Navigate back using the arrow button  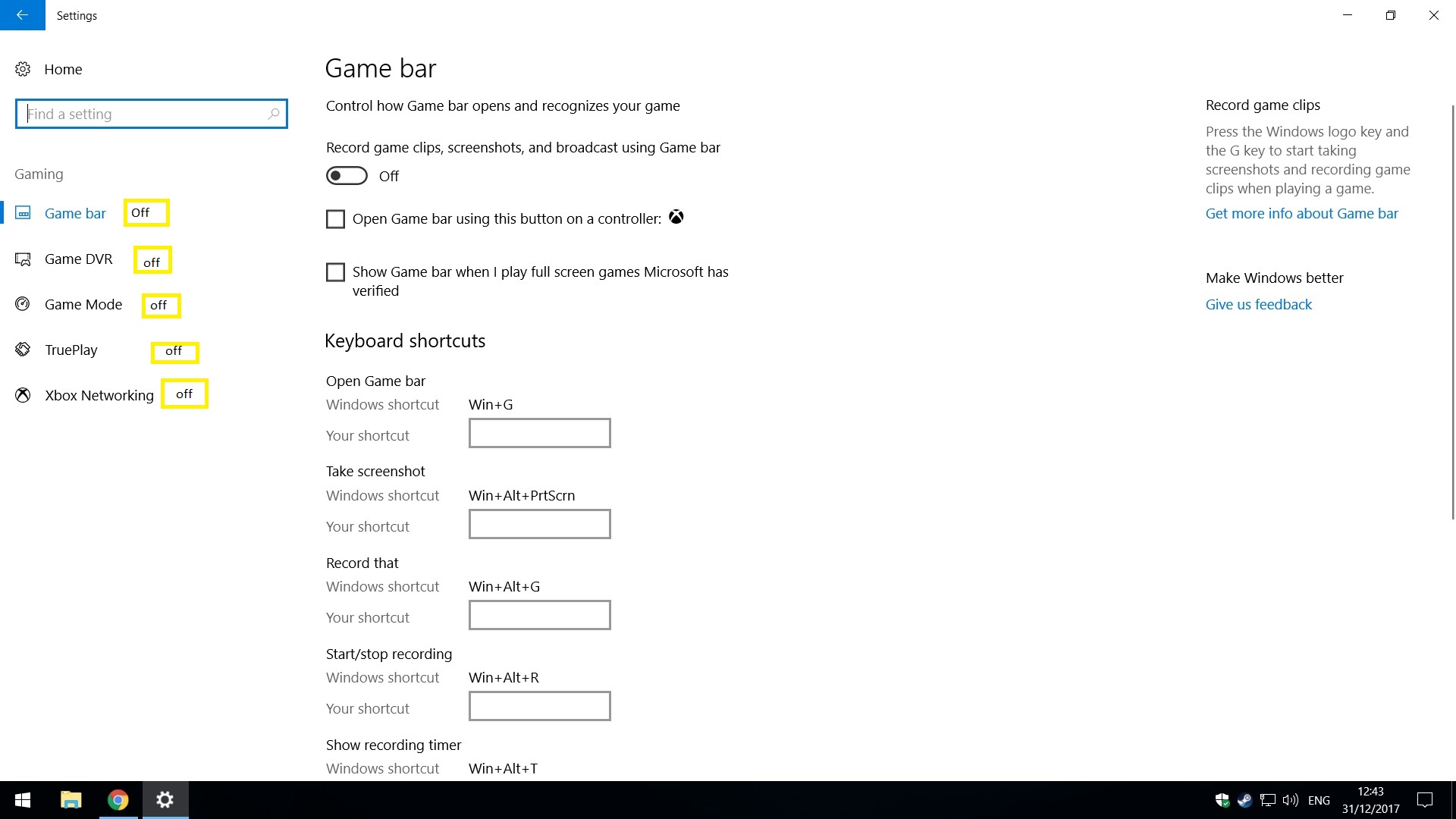coord(21,15)
